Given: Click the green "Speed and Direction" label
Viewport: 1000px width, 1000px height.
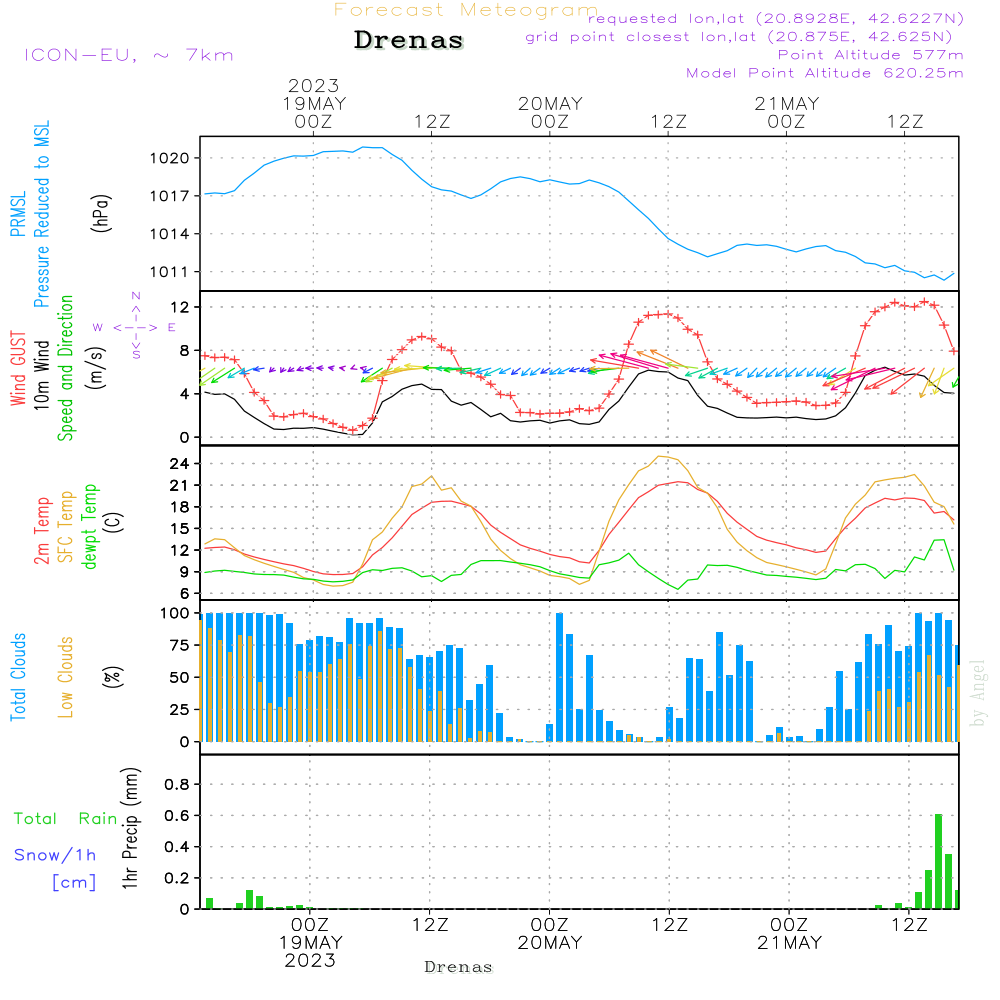Looking at the screenshot, I should pos(66,368).
